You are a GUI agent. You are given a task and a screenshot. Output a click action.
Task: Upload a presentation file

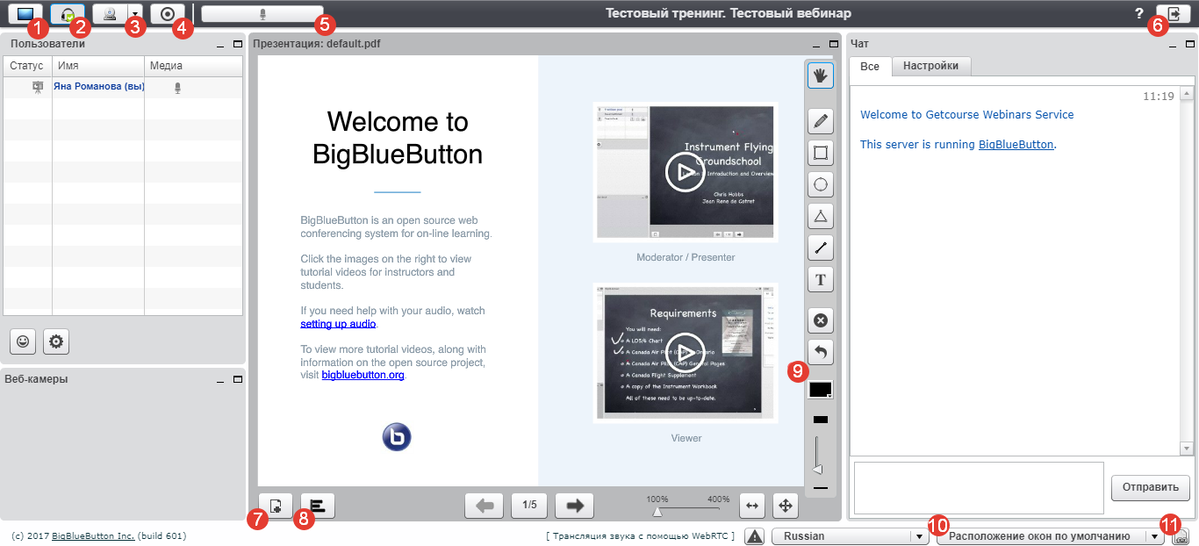276,505
